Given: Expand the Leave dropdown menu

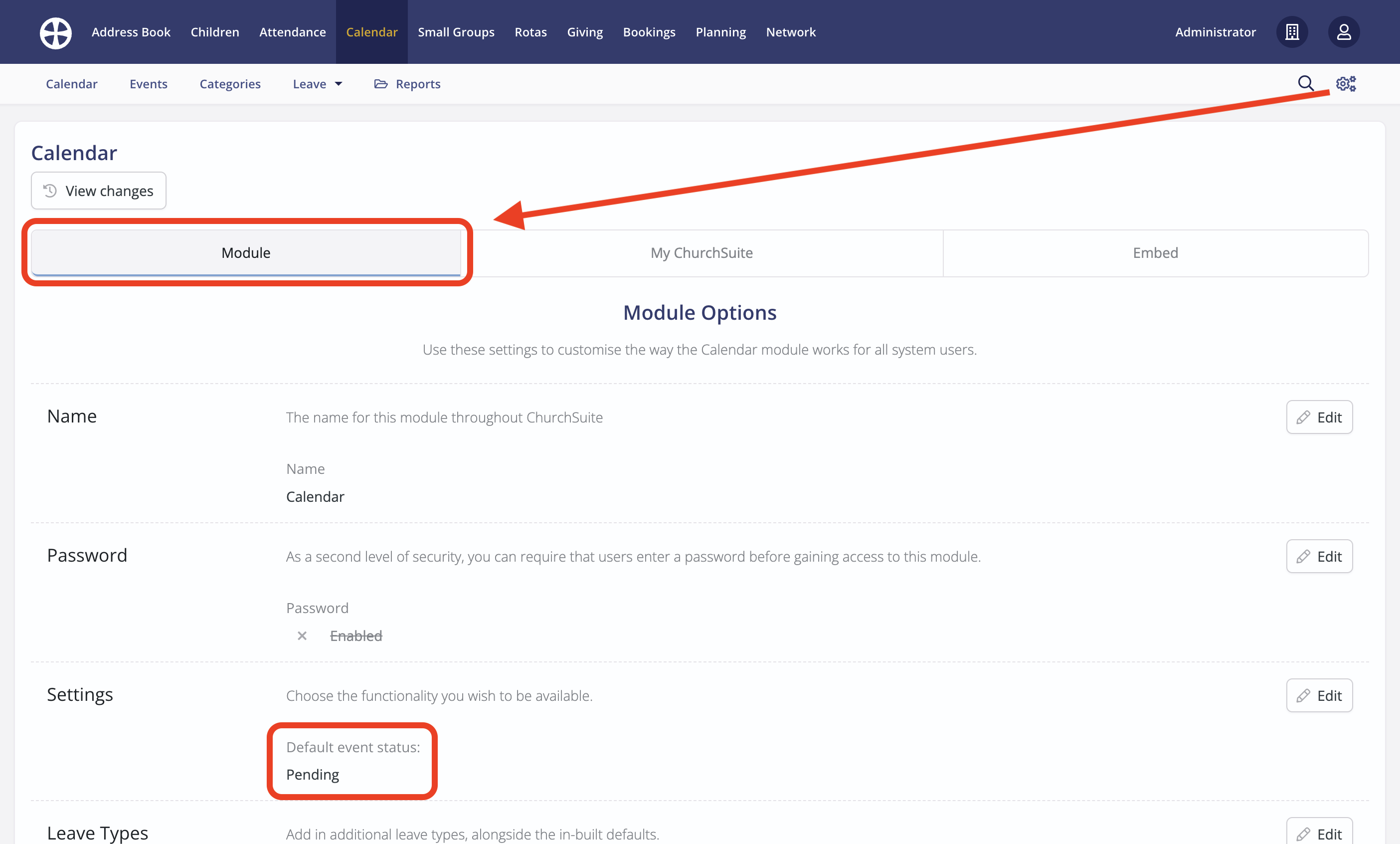Looking at the screenshot, I should click(x=317, y=84).
